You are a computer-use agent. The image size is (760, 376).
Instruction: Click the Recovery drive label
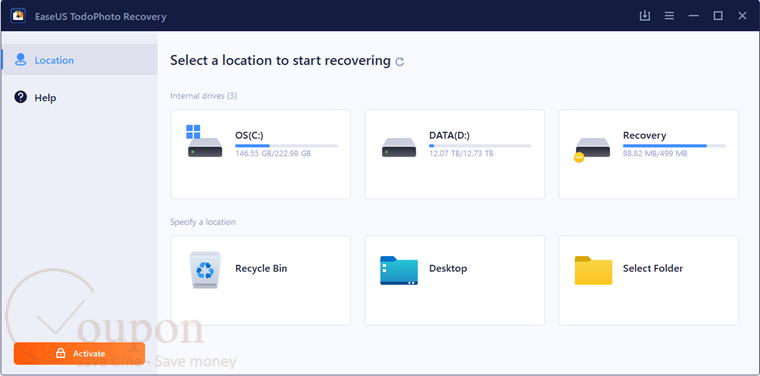coord(645,135)
